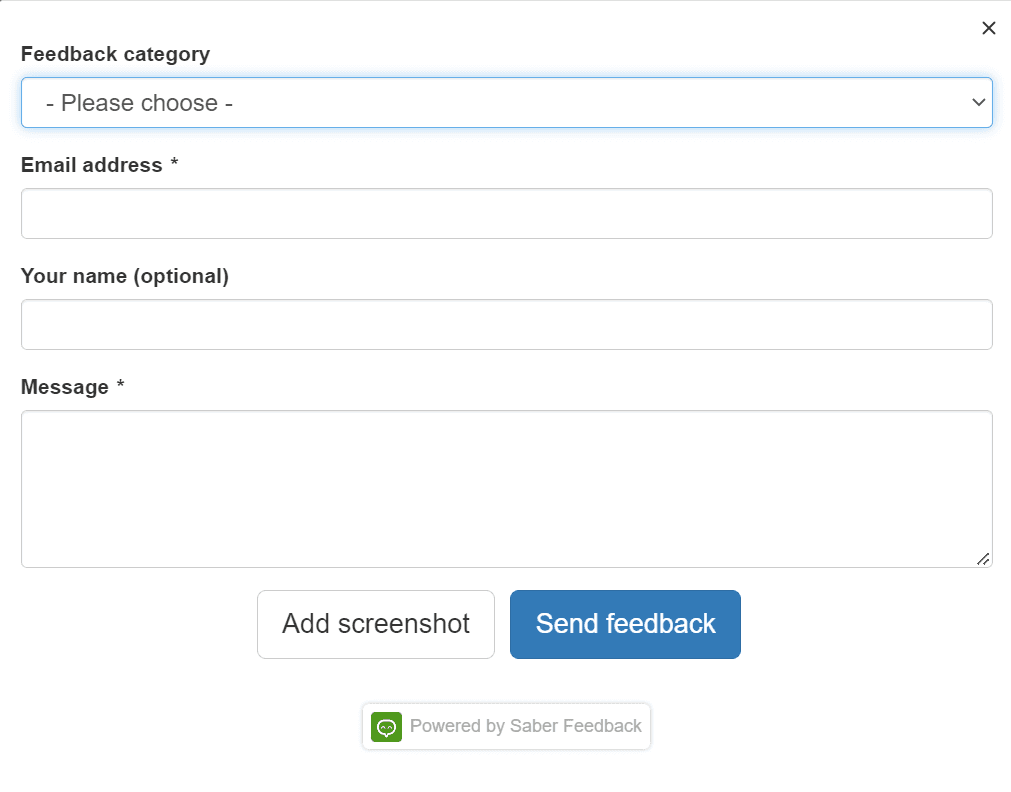This screenshot has width=1011, height=792.
Task: Select the "- Please choose -" placeholder text
Action: [x=139, y=103]
